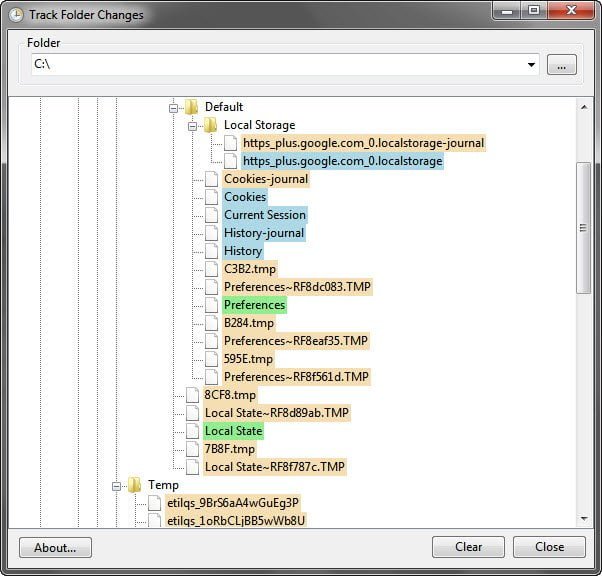Image resolution: width=602 pixels, height=576 pixels.
Task: Click file icon beside B284.tmp
Action: pyautogui.click(x=212, y=323)
